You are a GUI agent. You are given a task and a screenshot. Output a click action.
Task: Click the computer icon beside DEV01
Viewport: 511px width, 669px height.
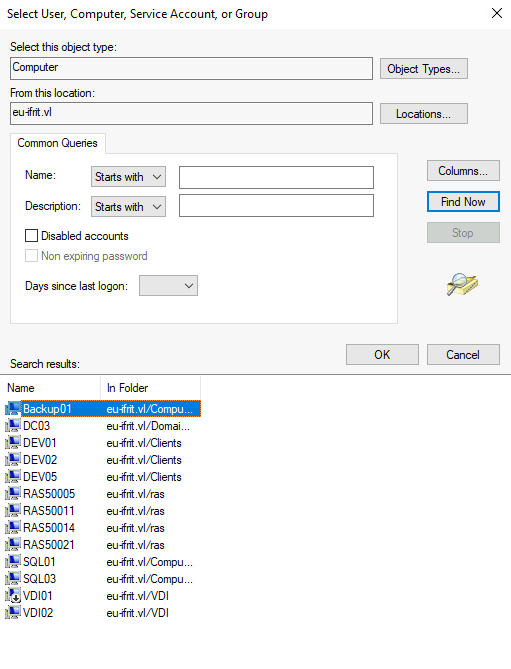[13, 443]
